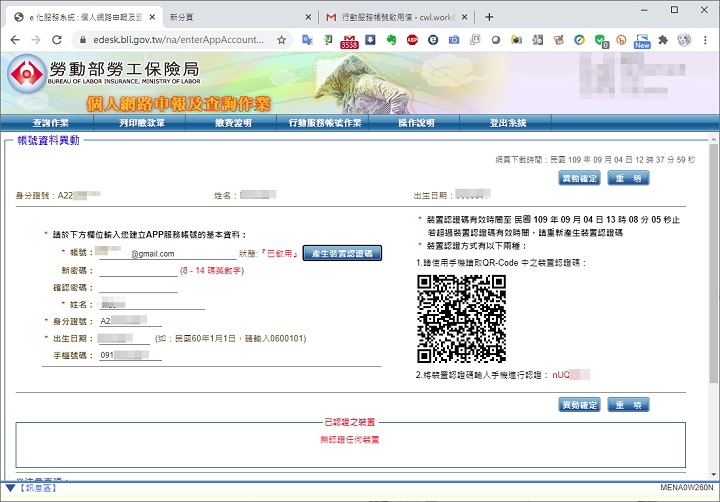This screenshot has height=502, width=720.
Task: Open the Chrome profile avatar
Action: pyautogui.click(x=684, y=40)
